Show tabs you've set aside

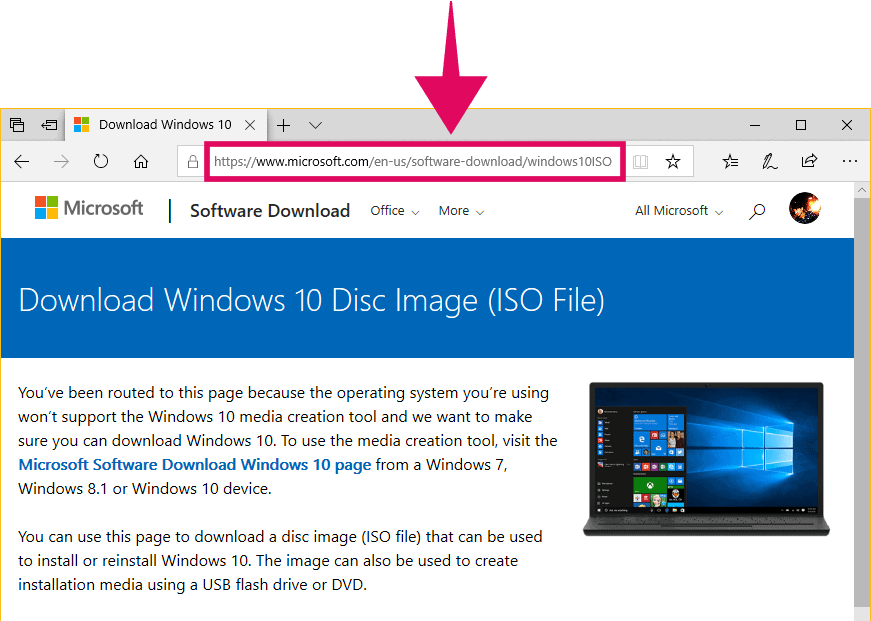(x=17, y=124)
